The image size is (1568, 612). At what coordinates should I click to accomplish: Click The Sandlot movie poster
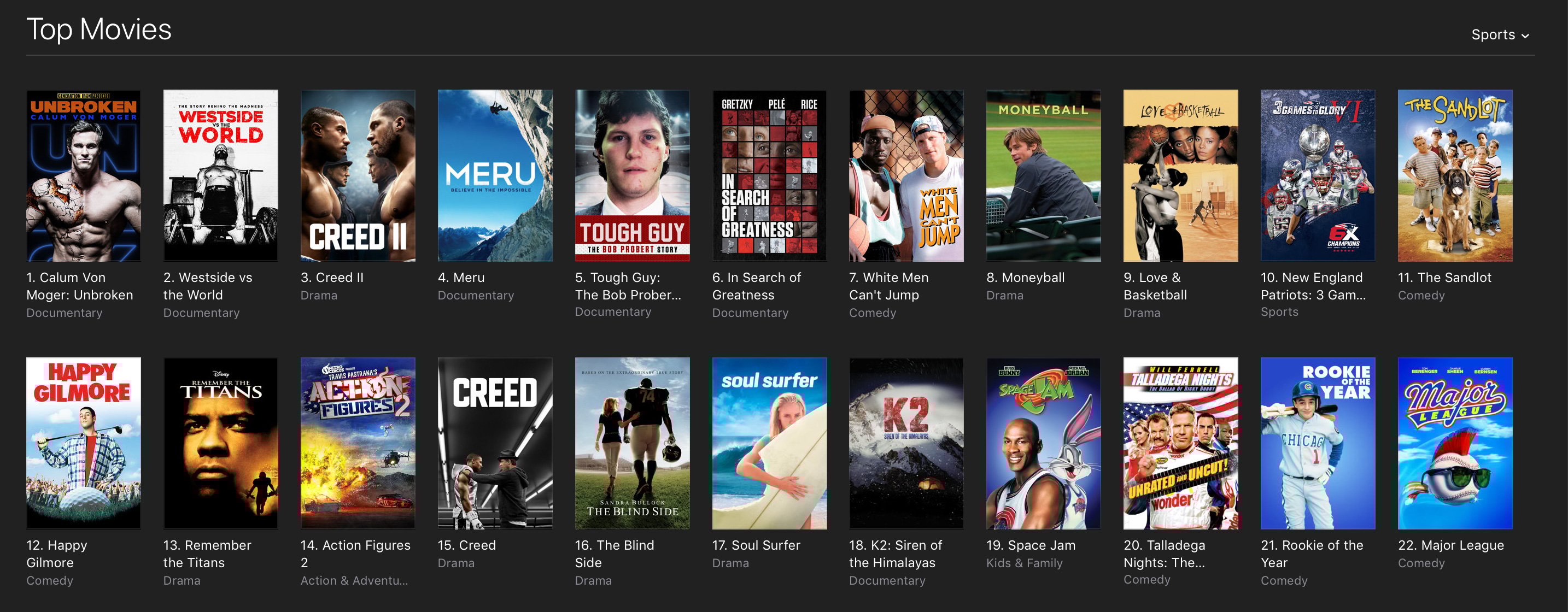pyautogui.click(x=1455, y=176)
